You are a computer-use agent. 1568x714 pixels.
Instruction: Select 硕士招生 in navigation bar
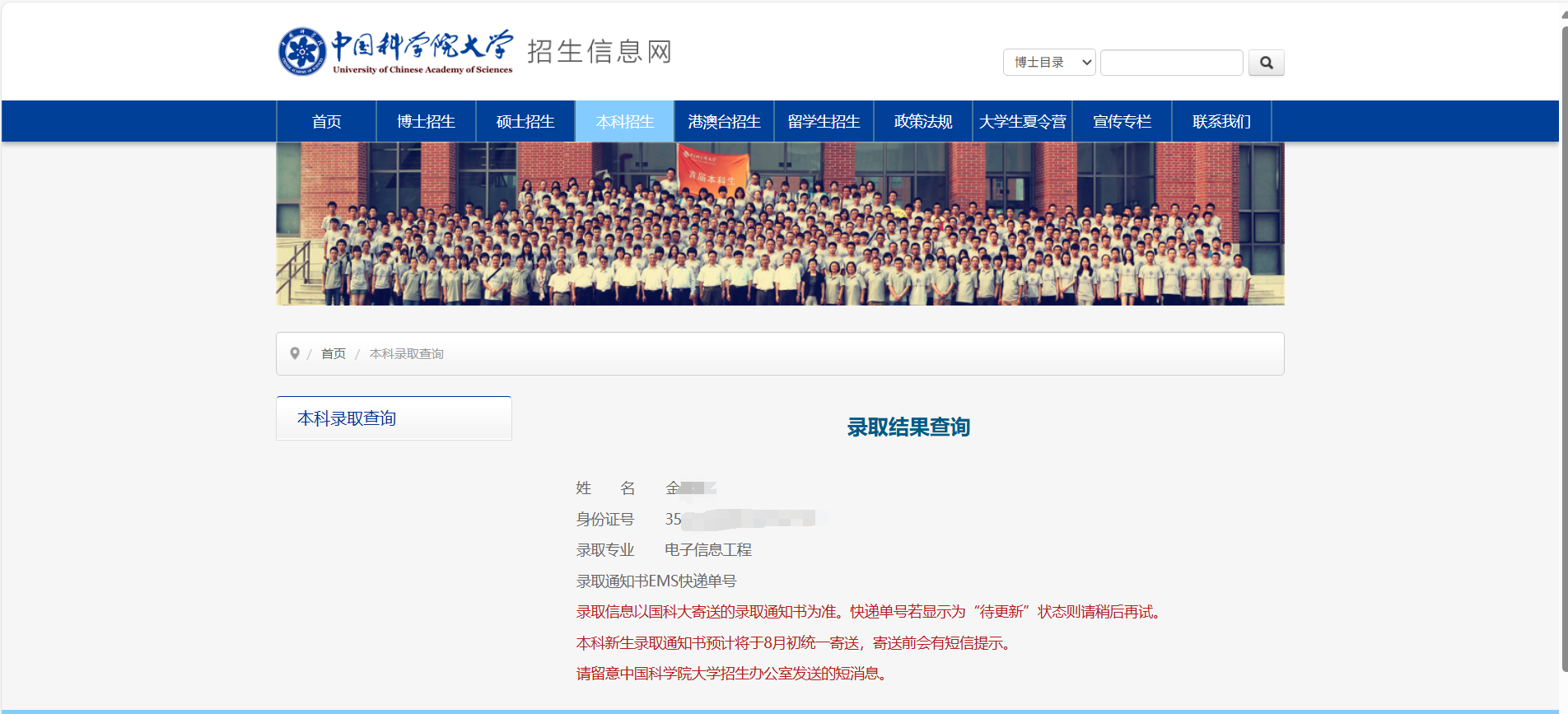pyautogui.click(x=525, y=122)
